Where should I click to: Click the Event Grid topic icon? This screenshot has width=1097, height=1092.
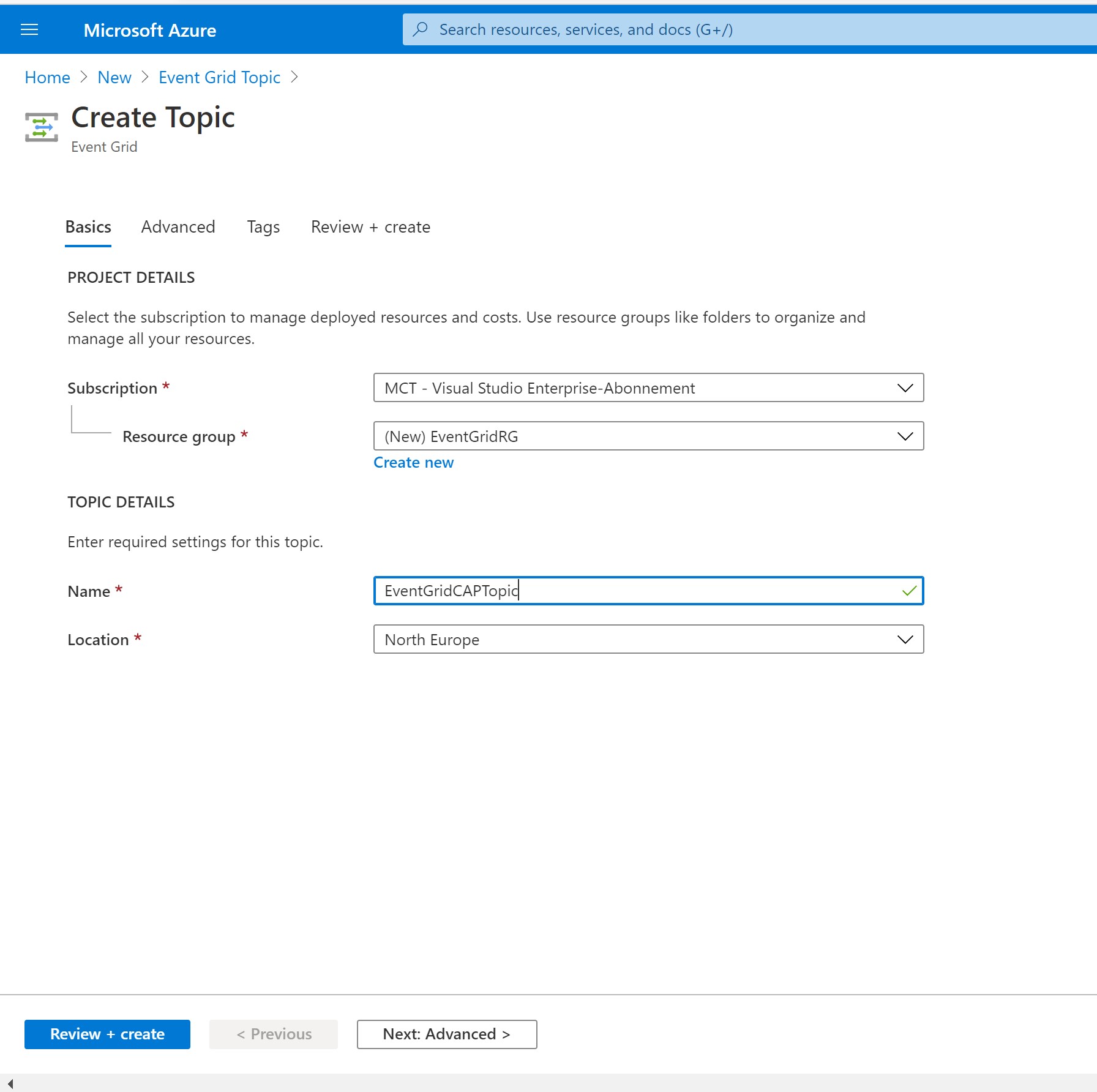(42, 127)
